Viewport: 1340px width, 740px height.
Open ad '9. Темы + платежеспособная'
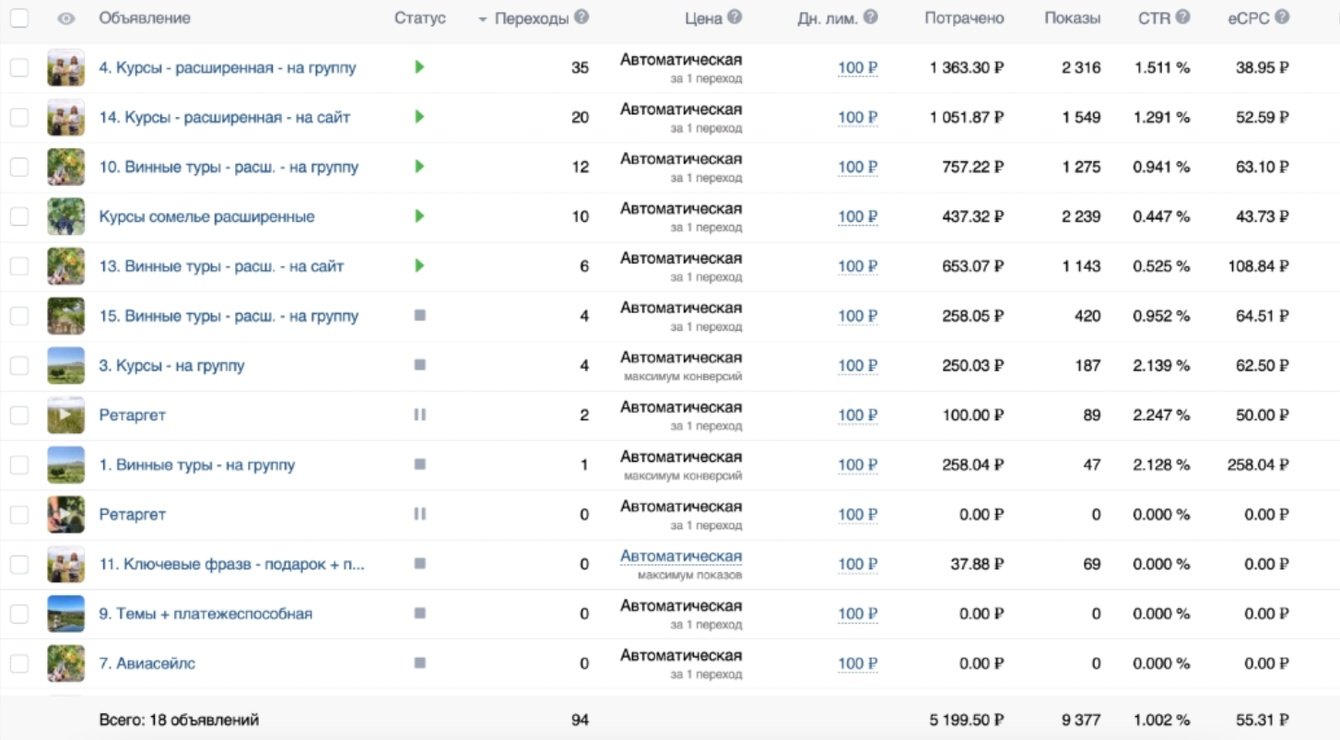[x=205, y=613]
